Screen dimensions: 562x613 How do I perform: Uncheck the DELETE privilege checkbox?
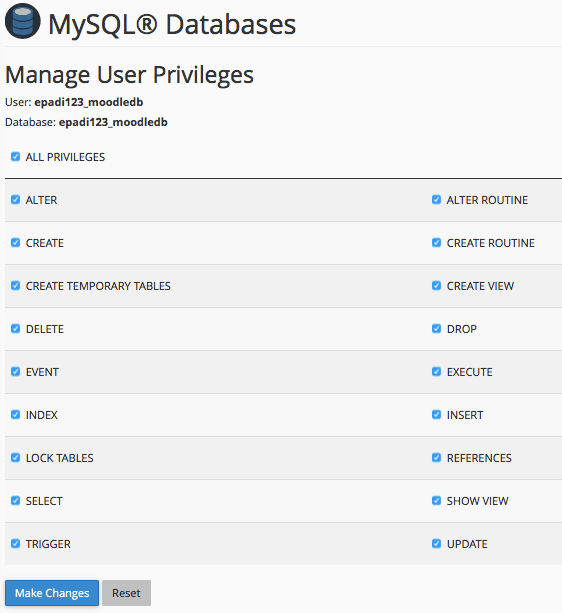[16, 329]
